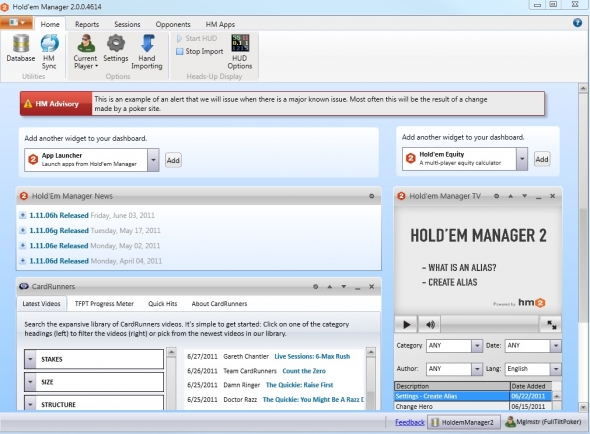Open the Current Player menu
Image resolution: width=590 pixels, height=434 pixels.
(85, 52)
